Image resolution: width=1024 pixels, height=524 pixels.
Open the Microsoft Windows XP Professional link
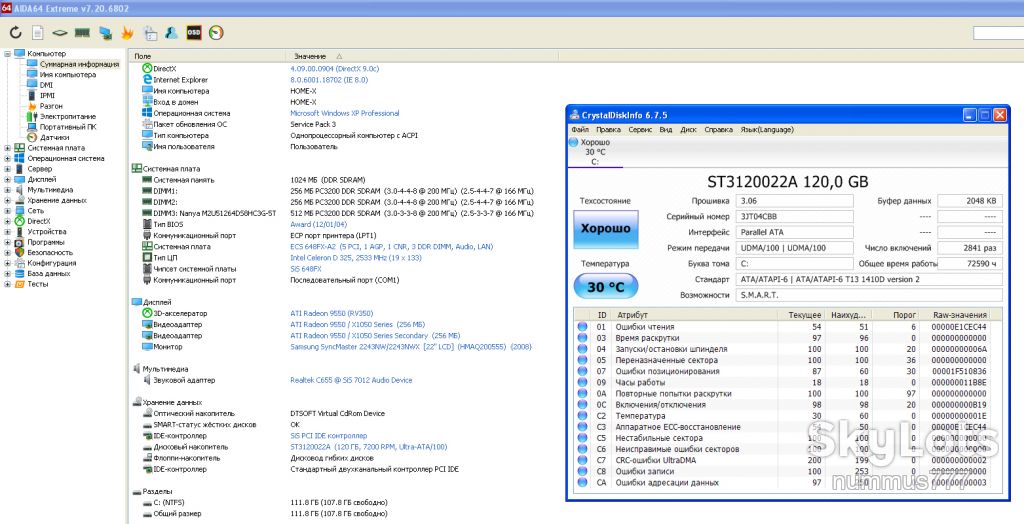coord(344,113)
